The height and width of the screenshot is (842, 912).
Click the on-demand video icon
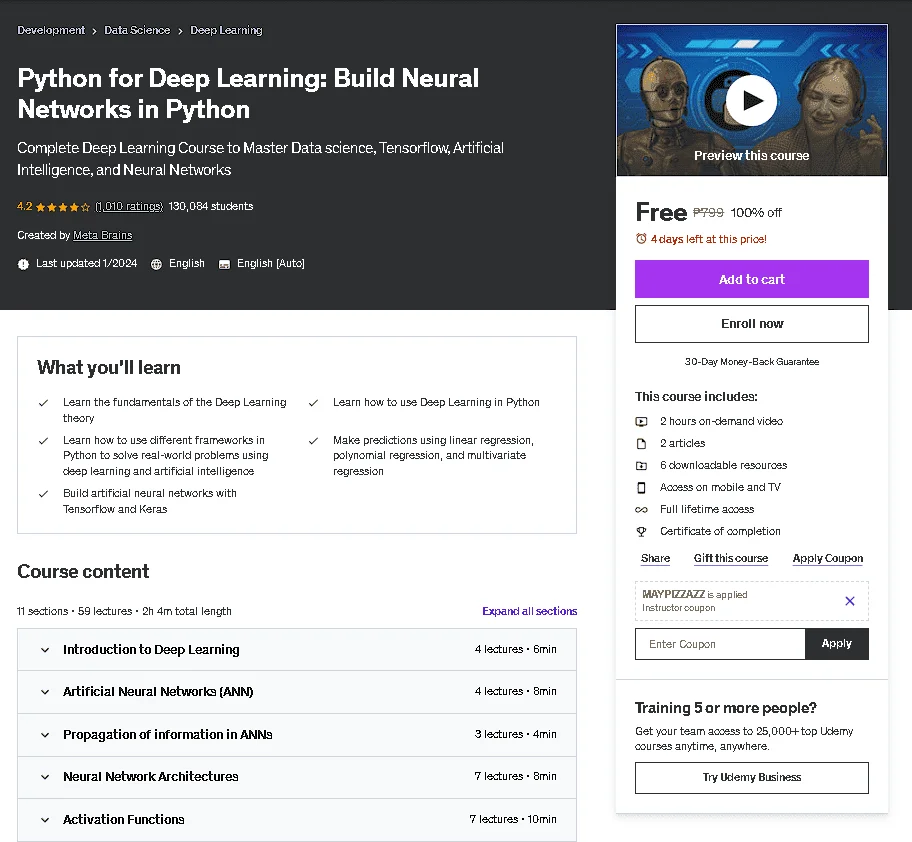click(641, 422)
